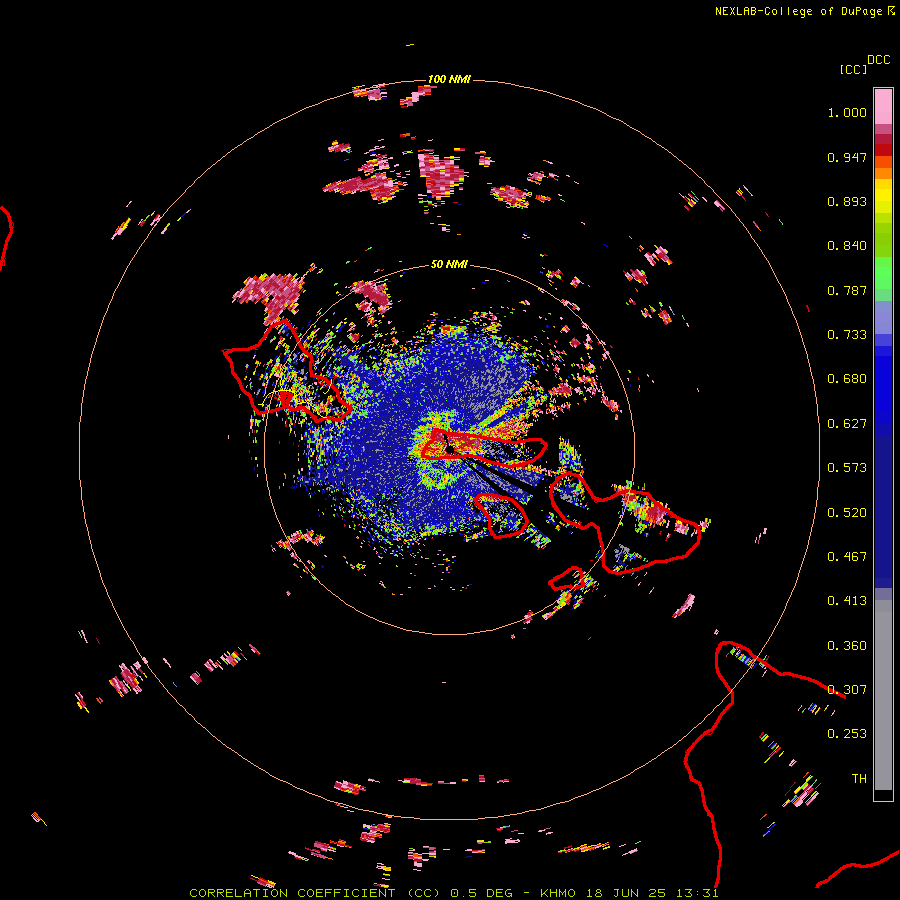The height and width of the screenshot is (900, 900).
Task: Click the TH label on the color scale
Action: [x=859, y=779]
